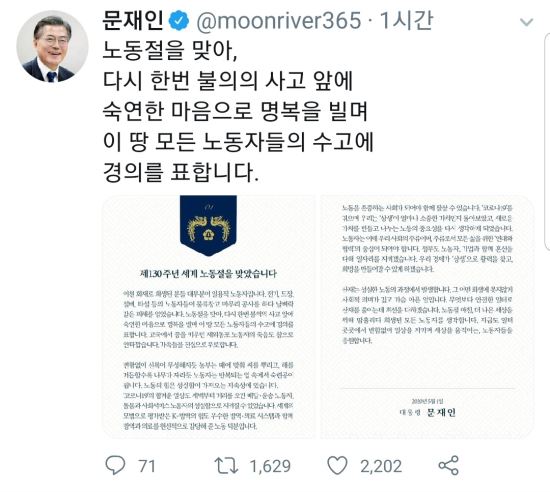This screenshot has width=550, height=492.
Task: View the left attached letter image
Action: coord(209,316)
